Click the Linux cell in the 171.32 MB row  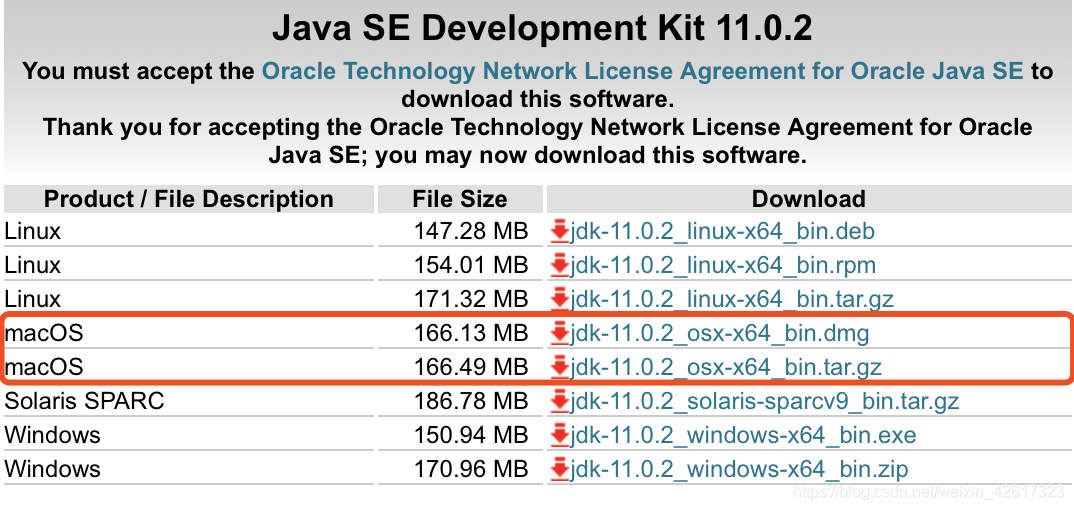[x=189, y=299]
